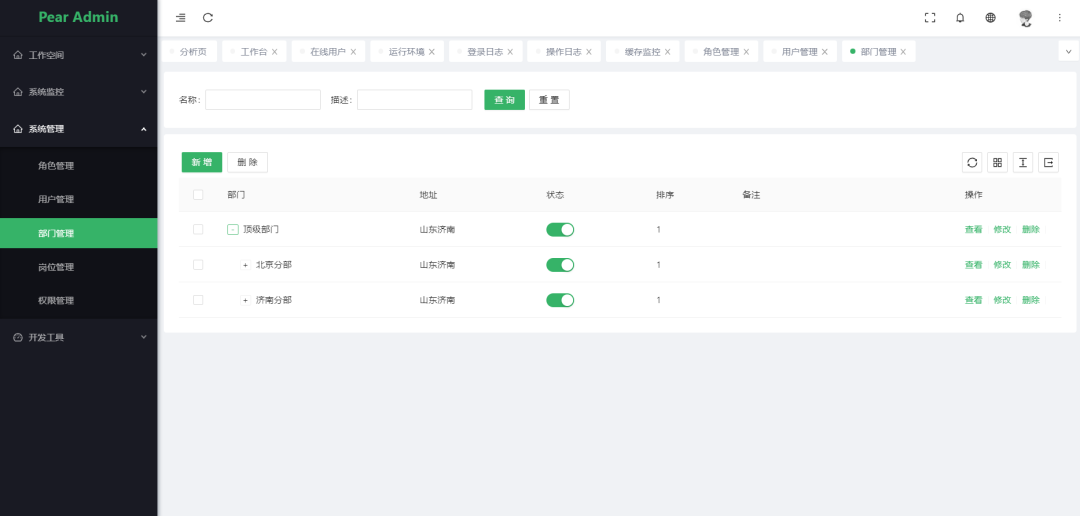Refresh the table with toolbar icon

click(972, 162)
